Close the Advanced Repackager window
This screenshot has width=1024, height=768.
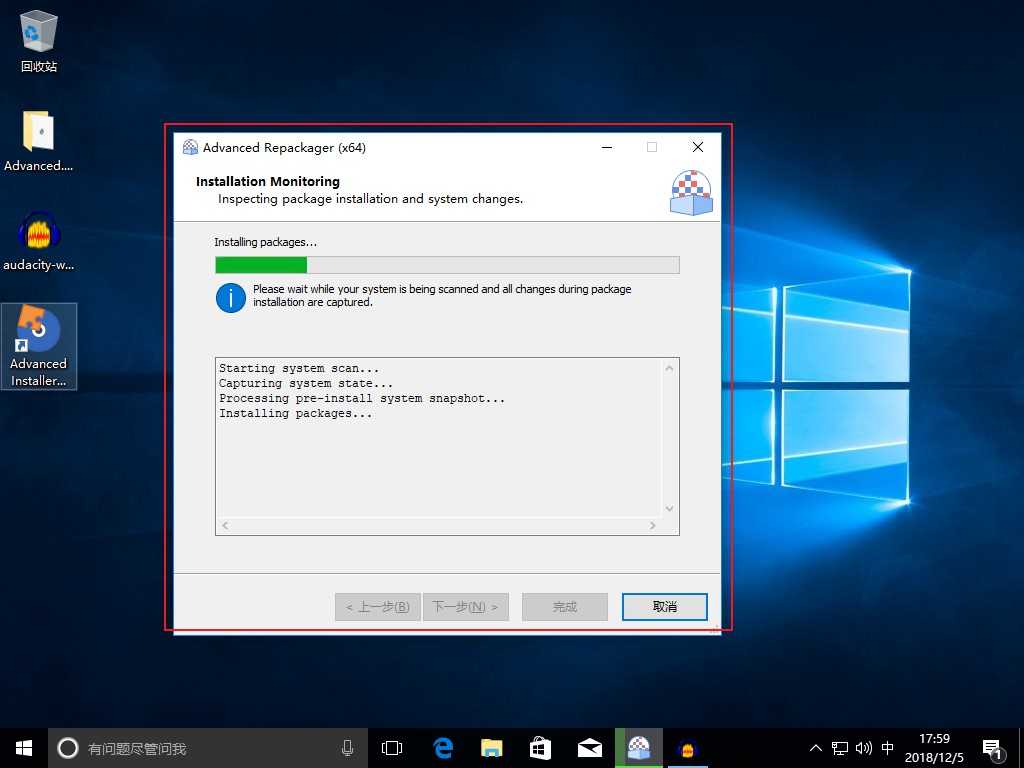coord(697,147)
